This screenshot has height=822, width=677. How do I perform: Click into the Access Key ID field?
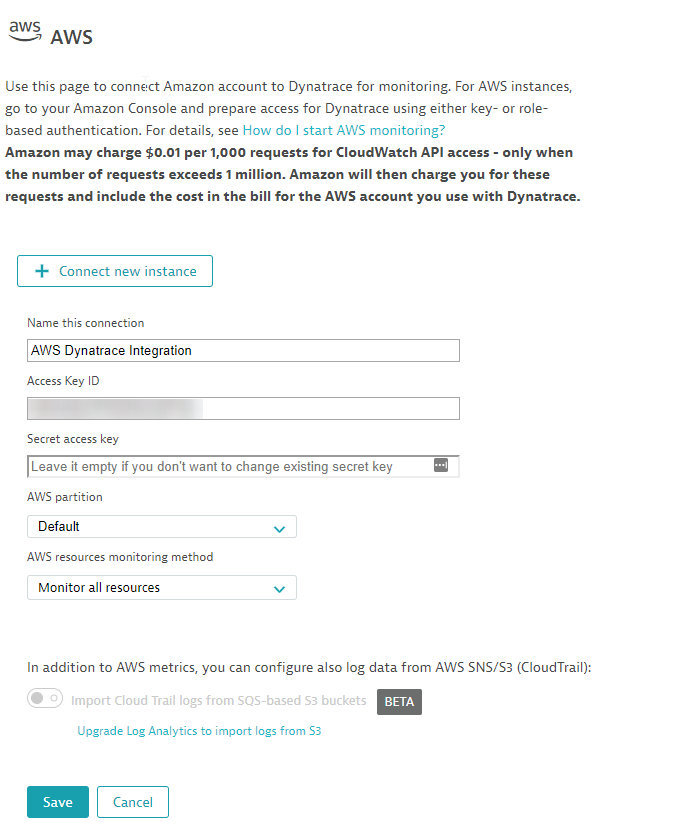pos(243,408)
